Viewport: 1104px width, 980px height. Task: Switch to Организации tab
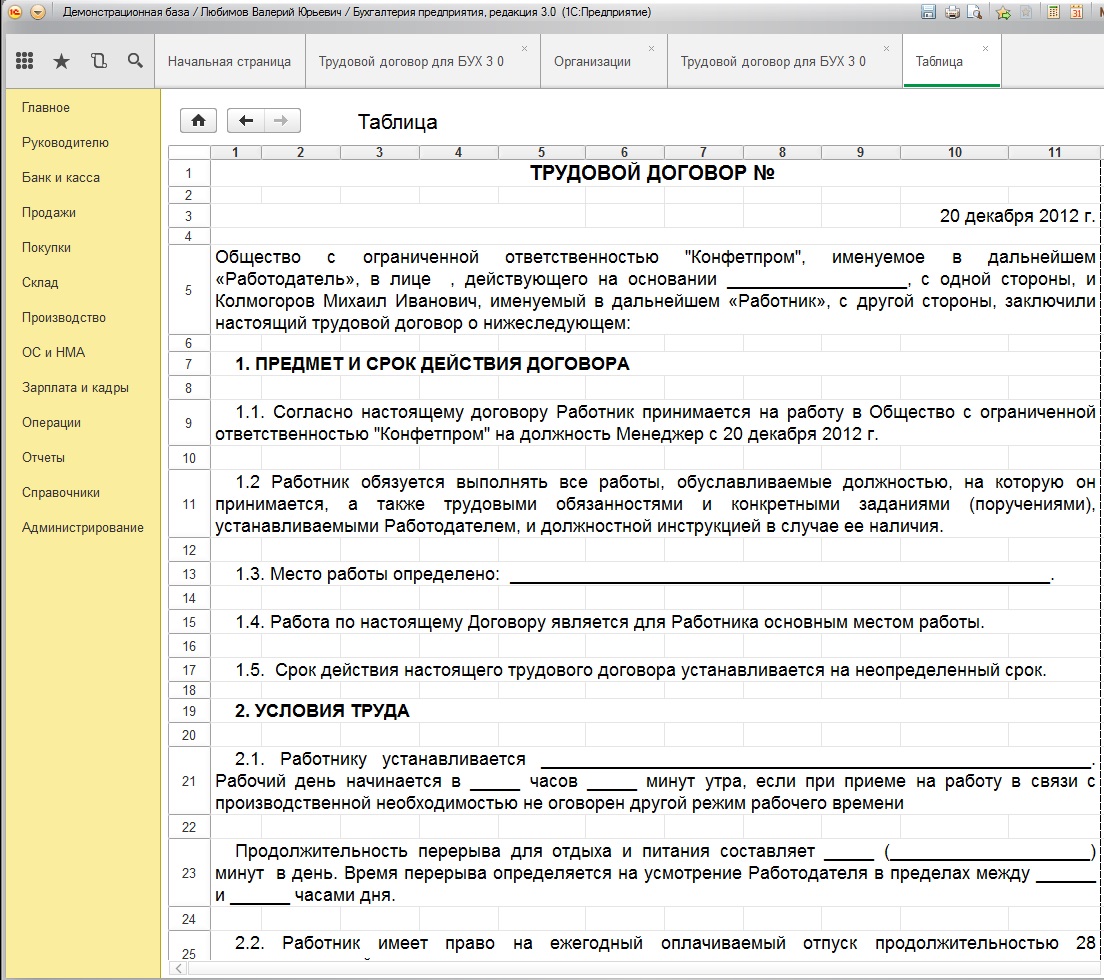[592, 61]
